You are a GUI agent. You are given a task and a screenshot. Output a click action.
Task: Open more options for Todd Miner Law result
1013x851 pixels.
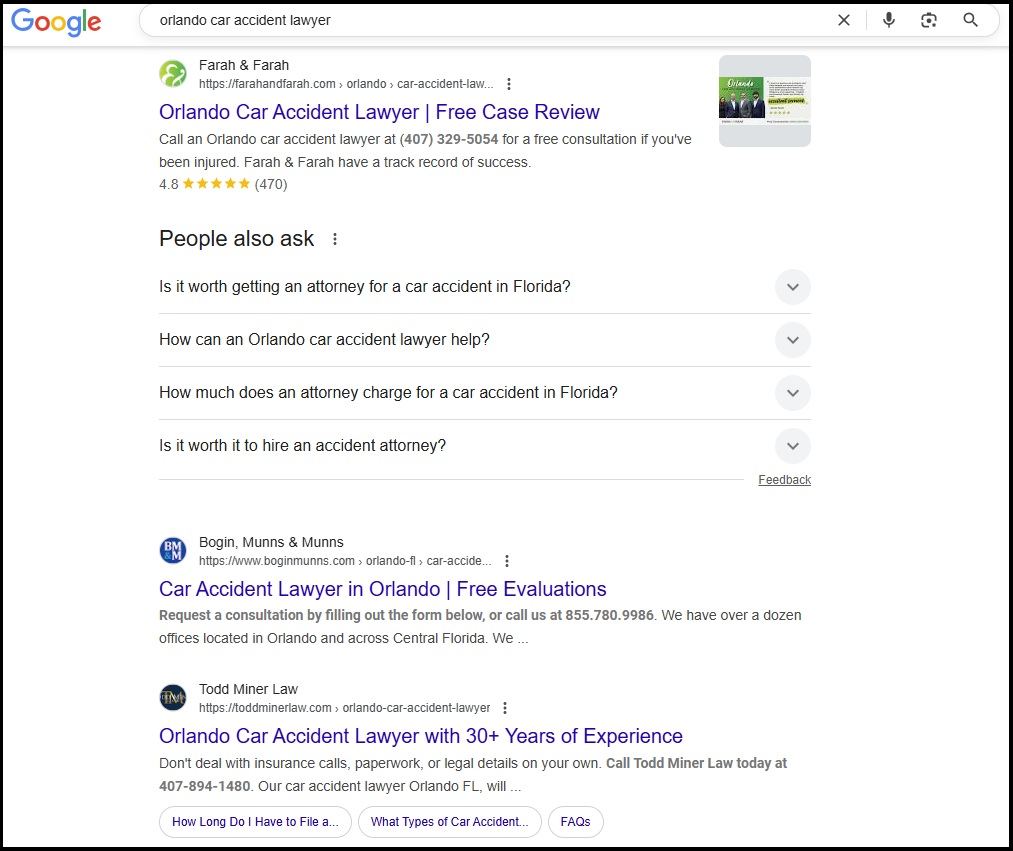point(505,708)
